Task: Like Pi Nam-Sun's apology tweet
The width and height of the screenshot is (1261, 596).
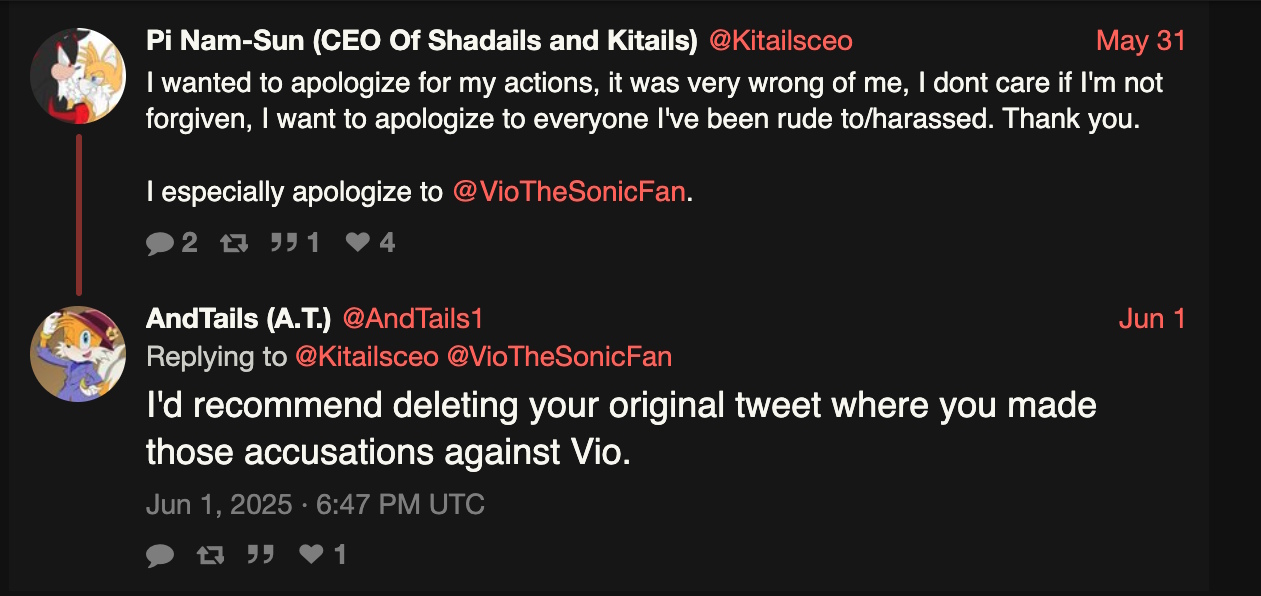Action: [358, 243]
